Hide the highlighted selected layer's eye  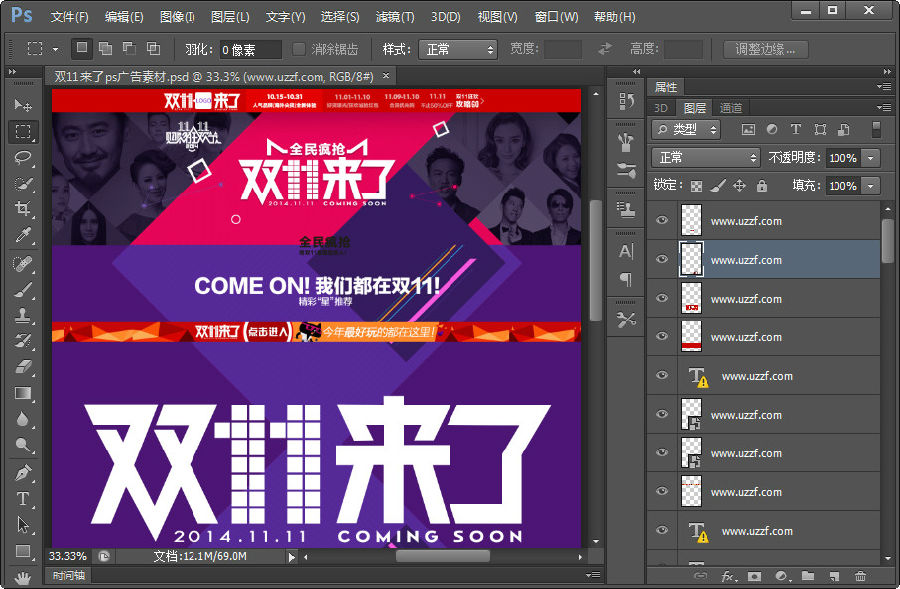tap(662, 259)
